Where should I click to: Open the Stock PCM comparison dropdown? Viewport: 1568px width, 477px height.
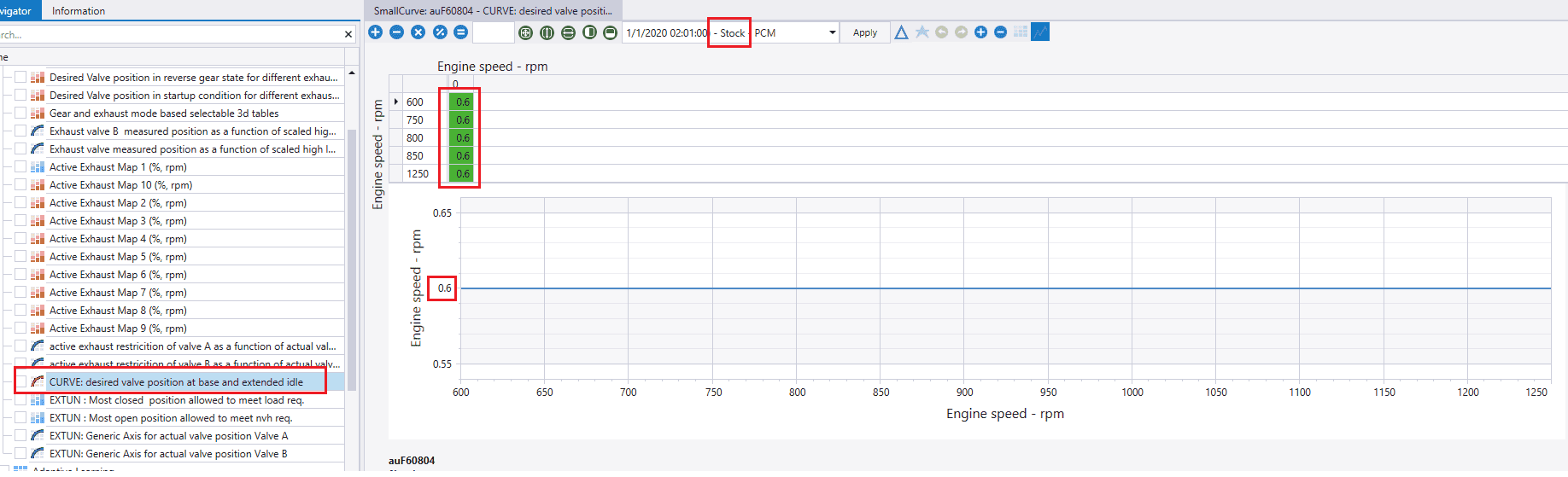(x=832, y=32)
